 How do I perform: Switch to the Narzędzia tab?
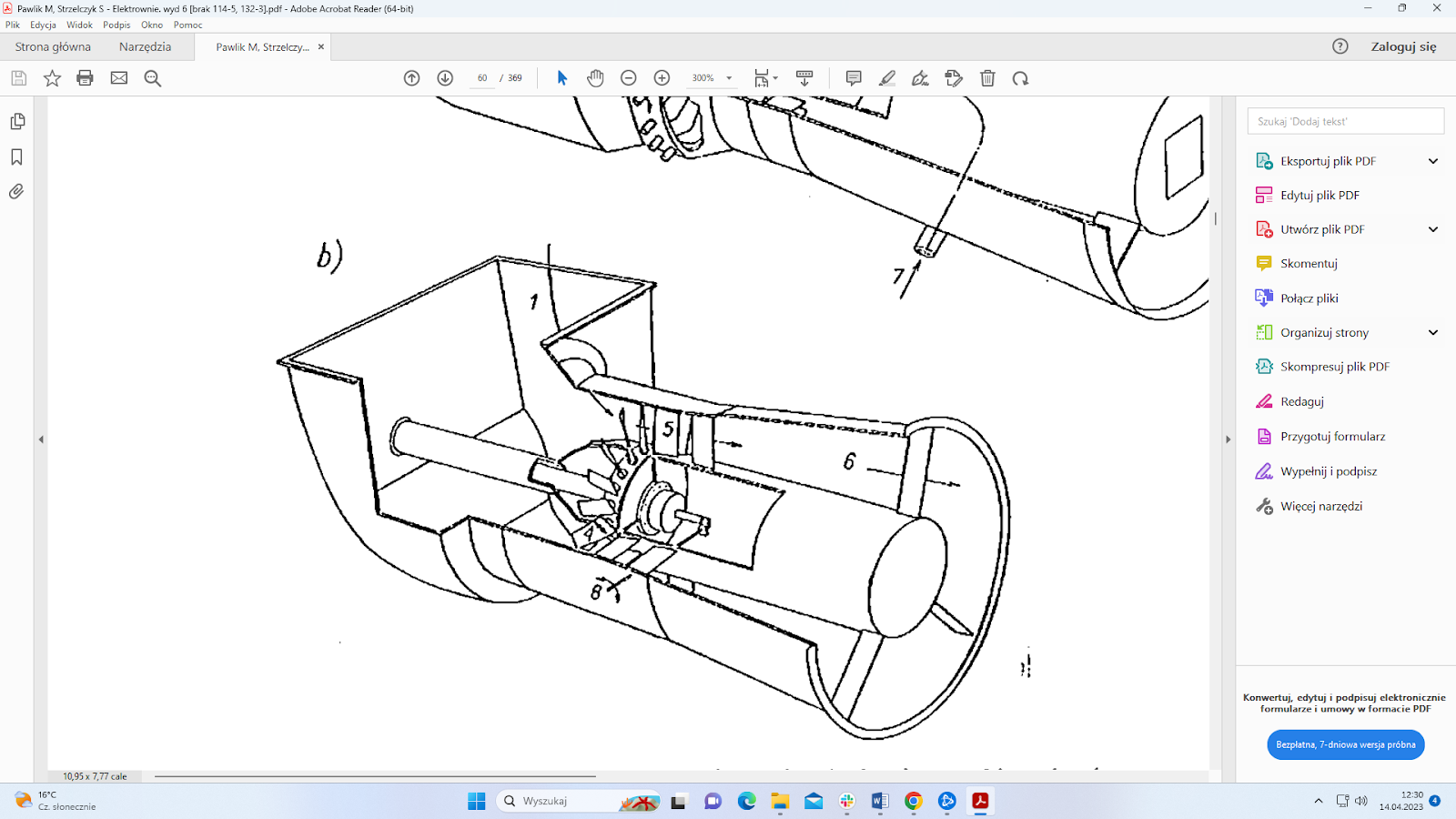[x=145, y=47]
